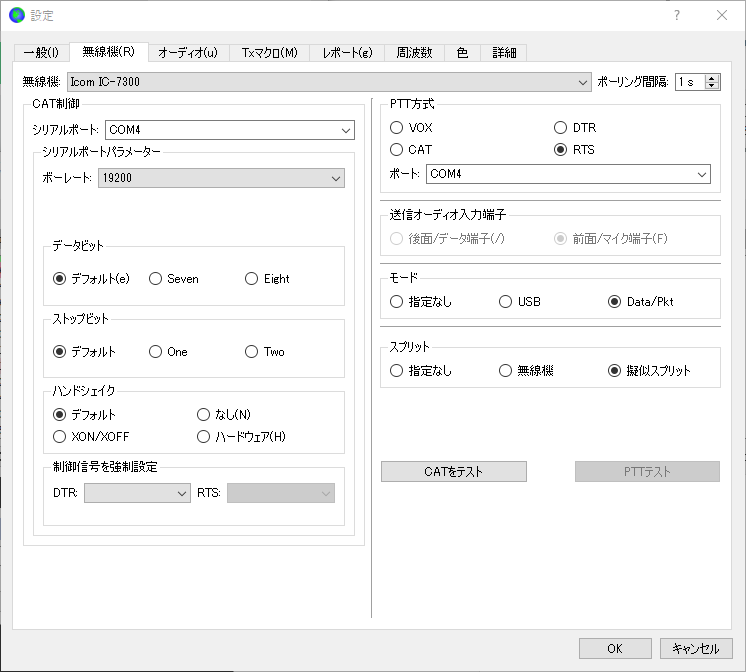Image resolution: width=746 pixels, height=672 pixels.
Task: Set data bits to Eight
Action: (x=267, y=278)
